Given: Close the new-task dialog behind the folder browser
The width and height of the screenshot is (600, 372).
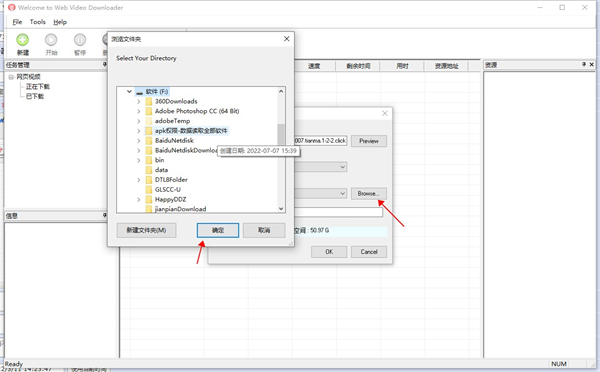Looking at the screenshot, I should point(385,113).
